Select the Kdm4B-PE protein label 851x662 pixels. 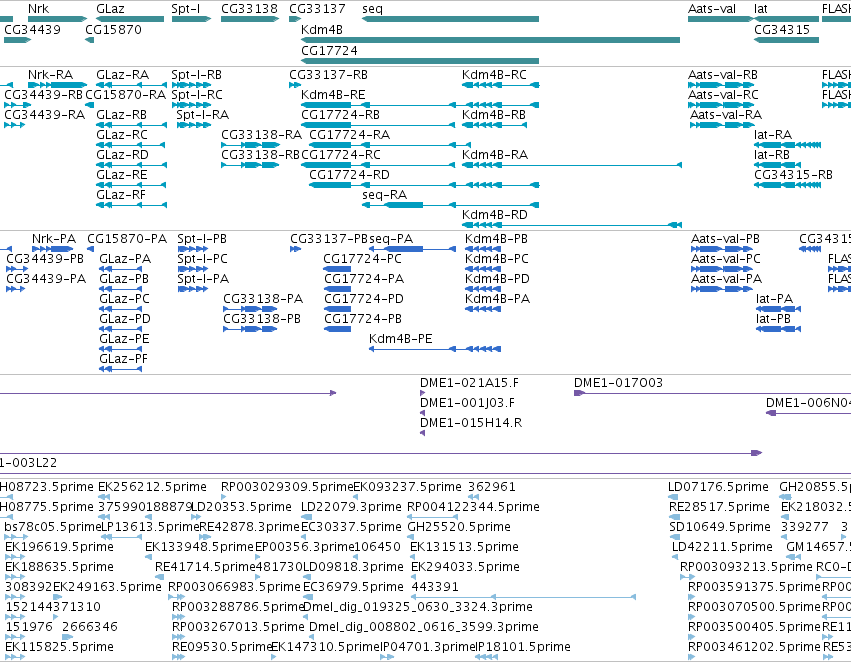coord(401,339)
